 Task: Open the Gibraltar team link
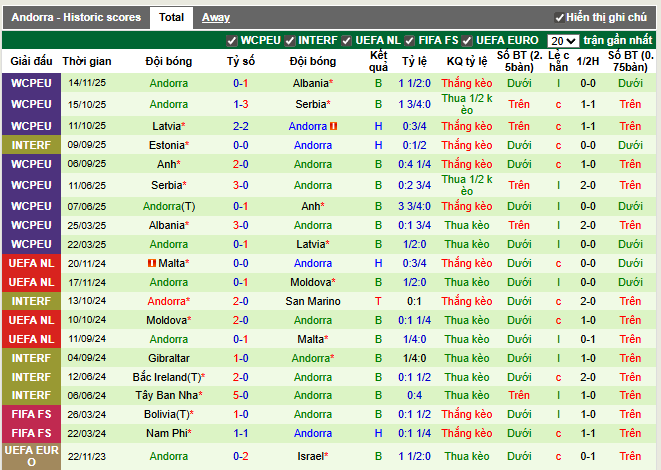click(168, 357)
